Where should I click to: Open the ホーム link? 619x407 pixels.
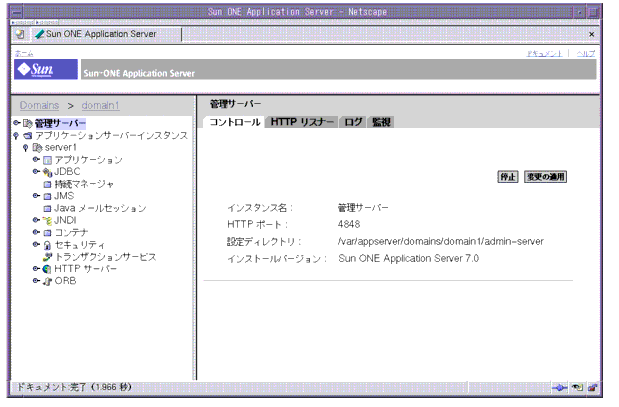coord(24,54)
